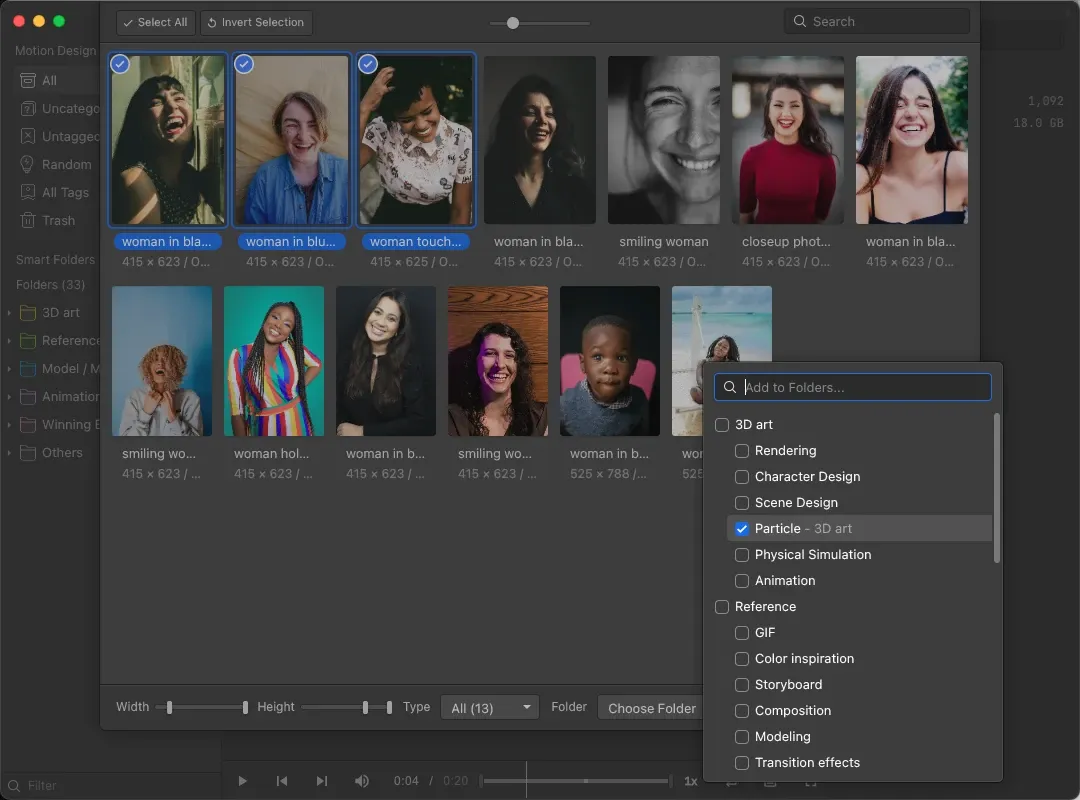Uncheck the Particle folder checkbox
This screenshot has width=1080, height=800.
click(x=742, y=529)
